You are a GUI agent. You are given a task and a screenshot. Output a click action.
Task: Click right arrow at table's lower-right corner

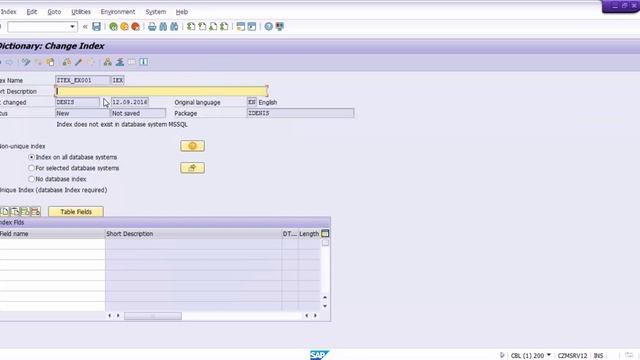(315, 316)
